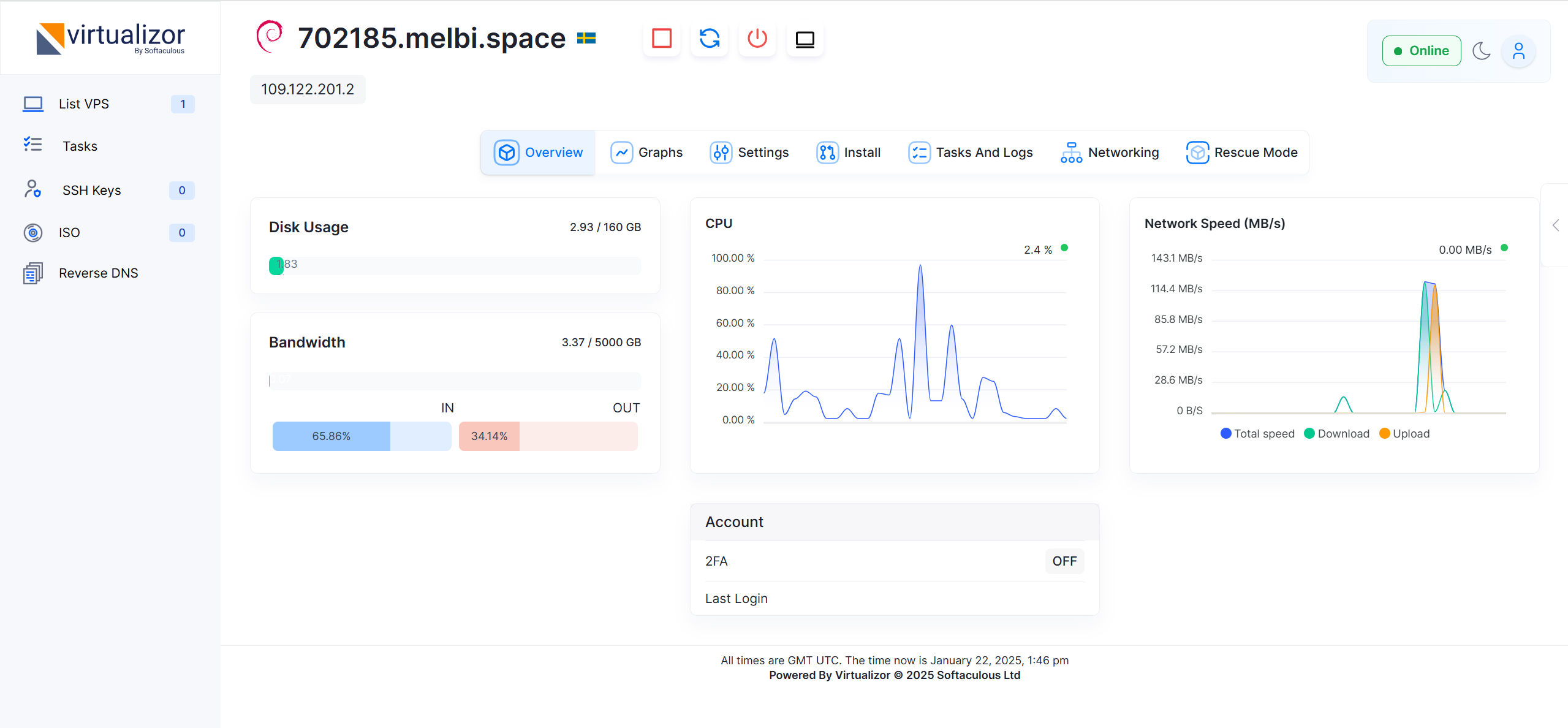Switch to the Graphs tab
This screenshot has width=1568, height=728.
point(646,153)
